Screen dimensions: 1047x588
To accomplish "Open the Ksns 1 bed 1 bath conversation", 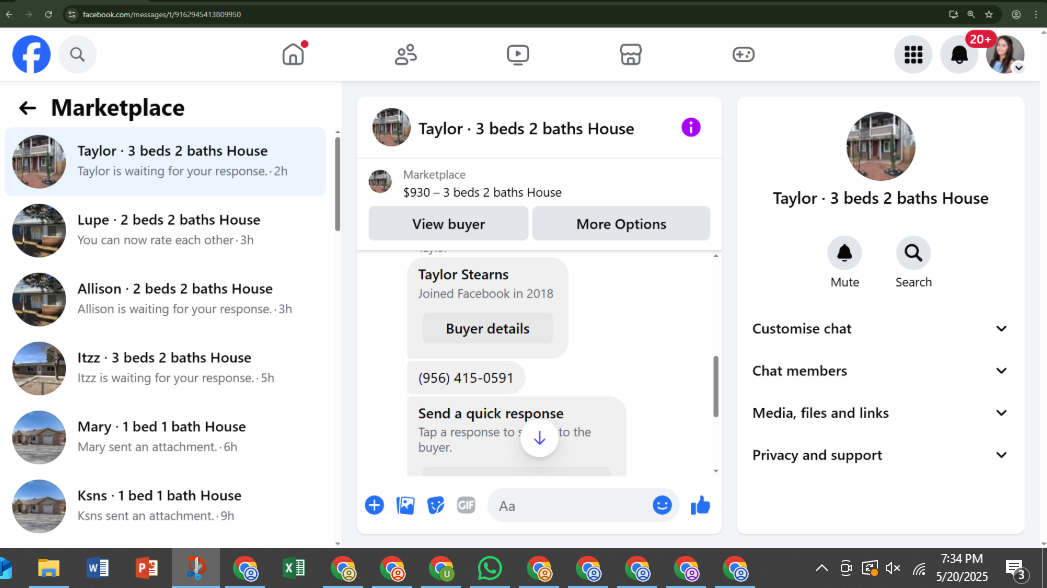I will (166, 505).
